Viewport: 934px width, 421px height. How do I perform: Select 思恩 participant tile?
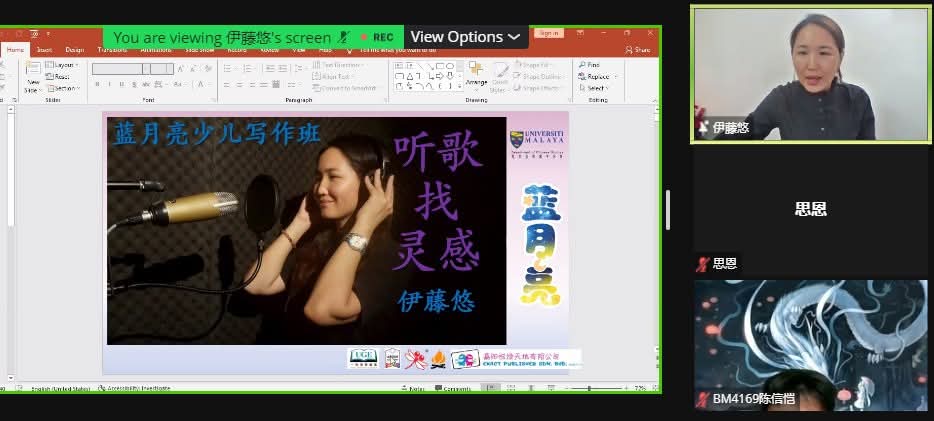pos(811,210)
